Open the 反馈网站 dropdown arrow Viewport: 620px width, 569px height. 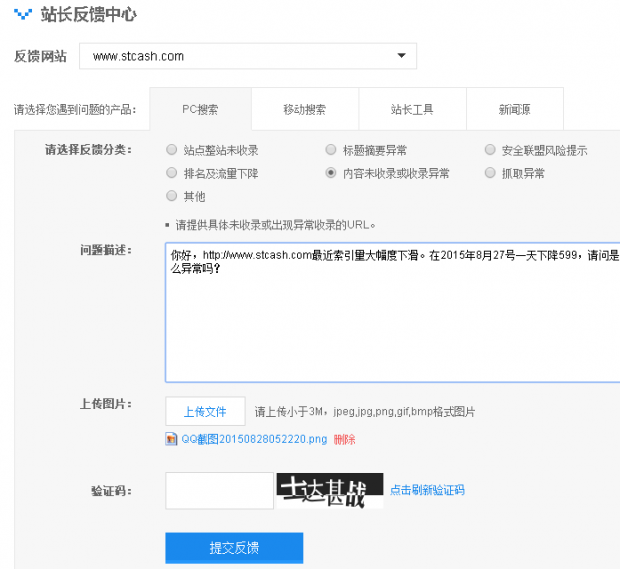401,56
